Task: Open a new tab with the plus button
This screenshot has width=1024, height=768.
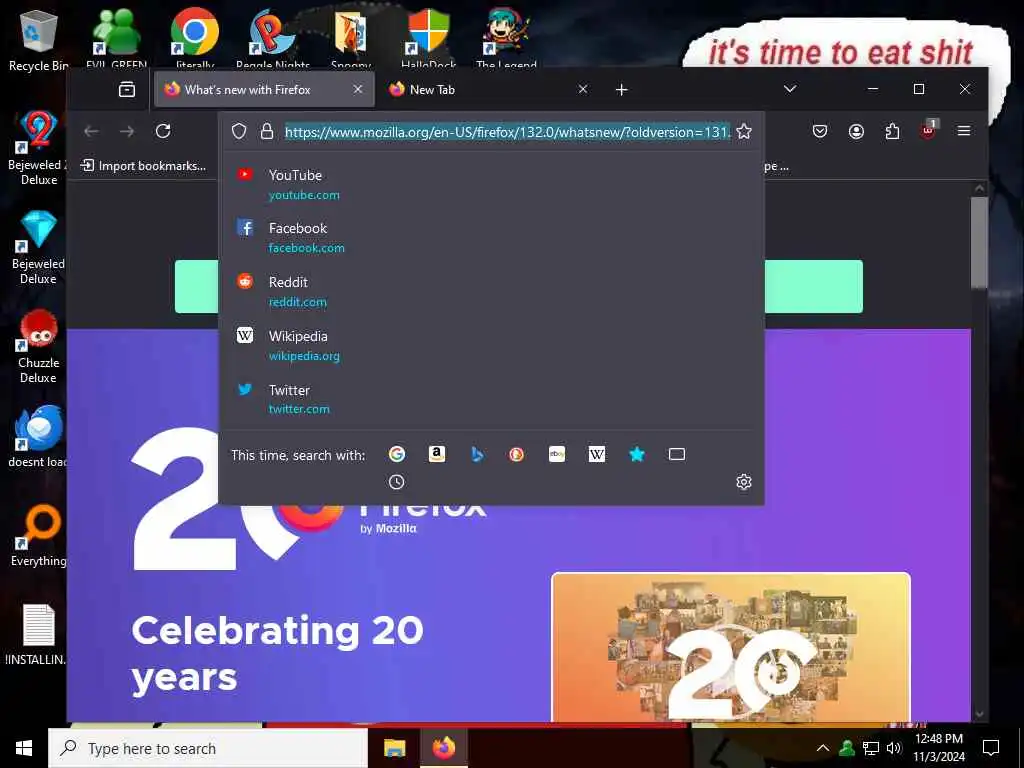Action: click(622, 89)
